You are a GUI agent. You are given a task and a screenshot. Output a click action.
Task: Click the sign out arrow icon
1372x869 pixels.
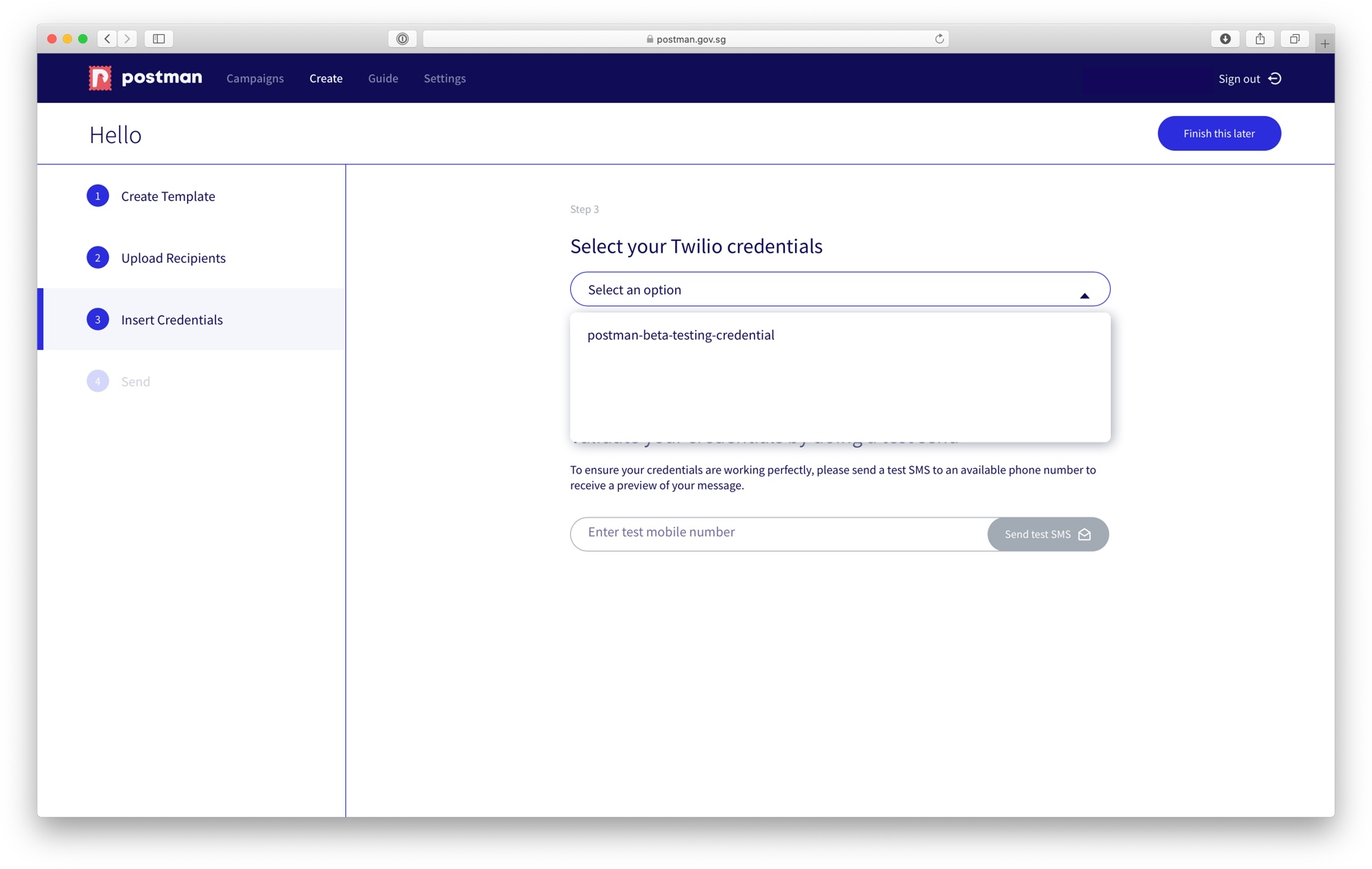[x=1275, y=79]
